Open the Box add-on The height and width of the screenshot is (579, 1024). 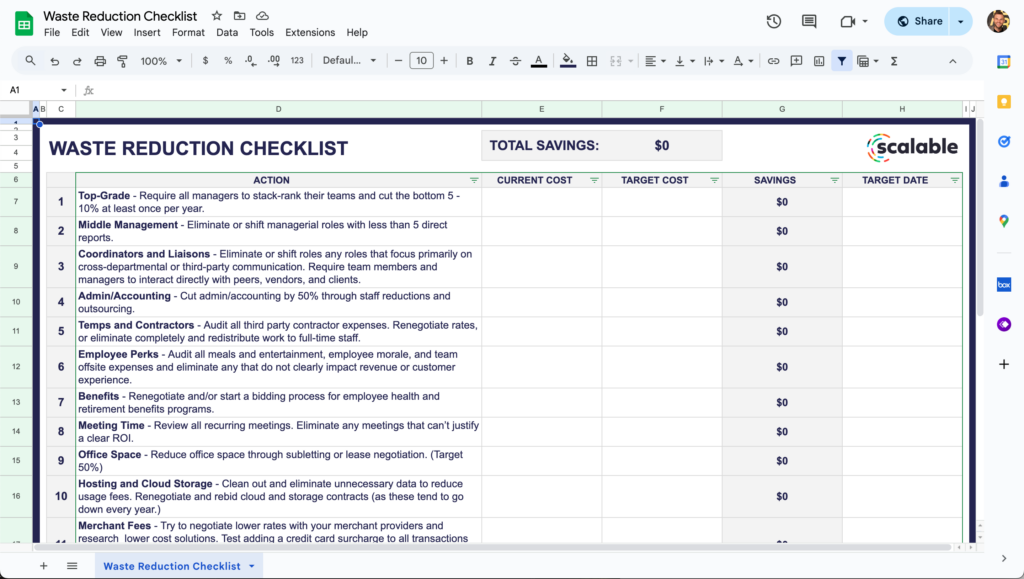click(x=1004, y=285)
